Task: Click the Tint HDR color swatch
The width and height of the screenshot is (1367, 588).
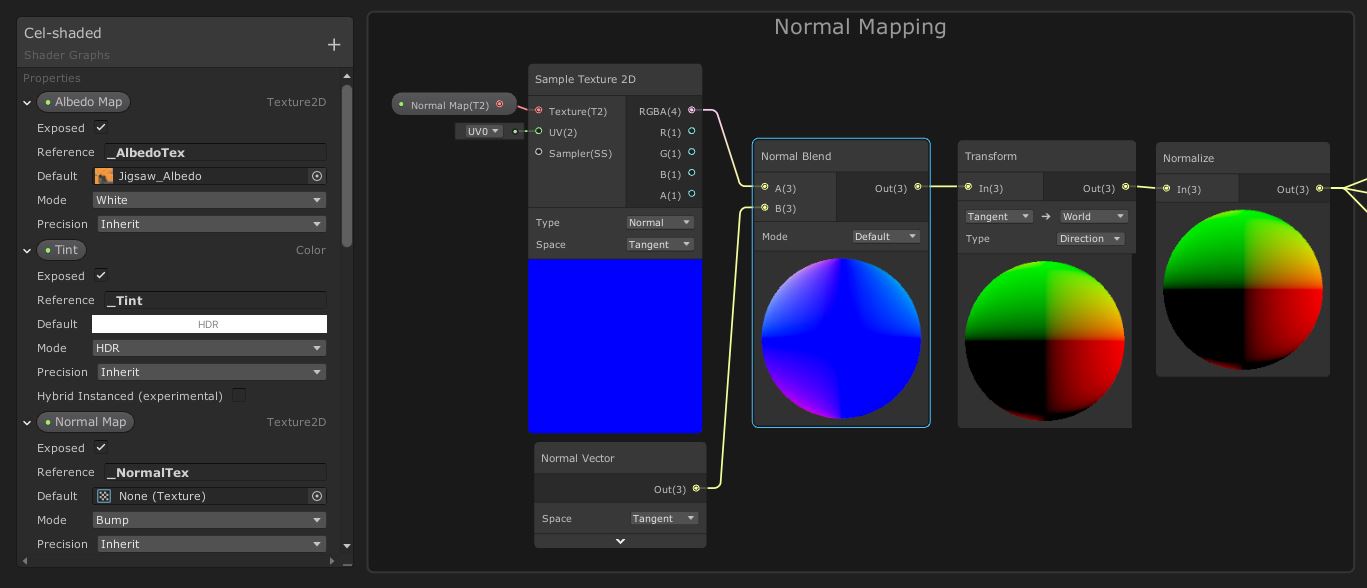Action: coord(209,324)
